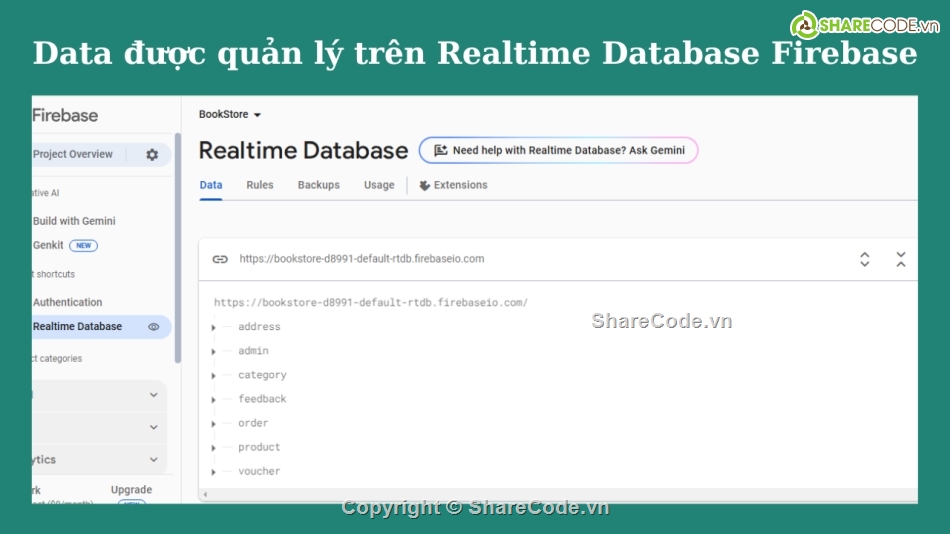
Task: Select the category key text
Action: coord(262,375)
